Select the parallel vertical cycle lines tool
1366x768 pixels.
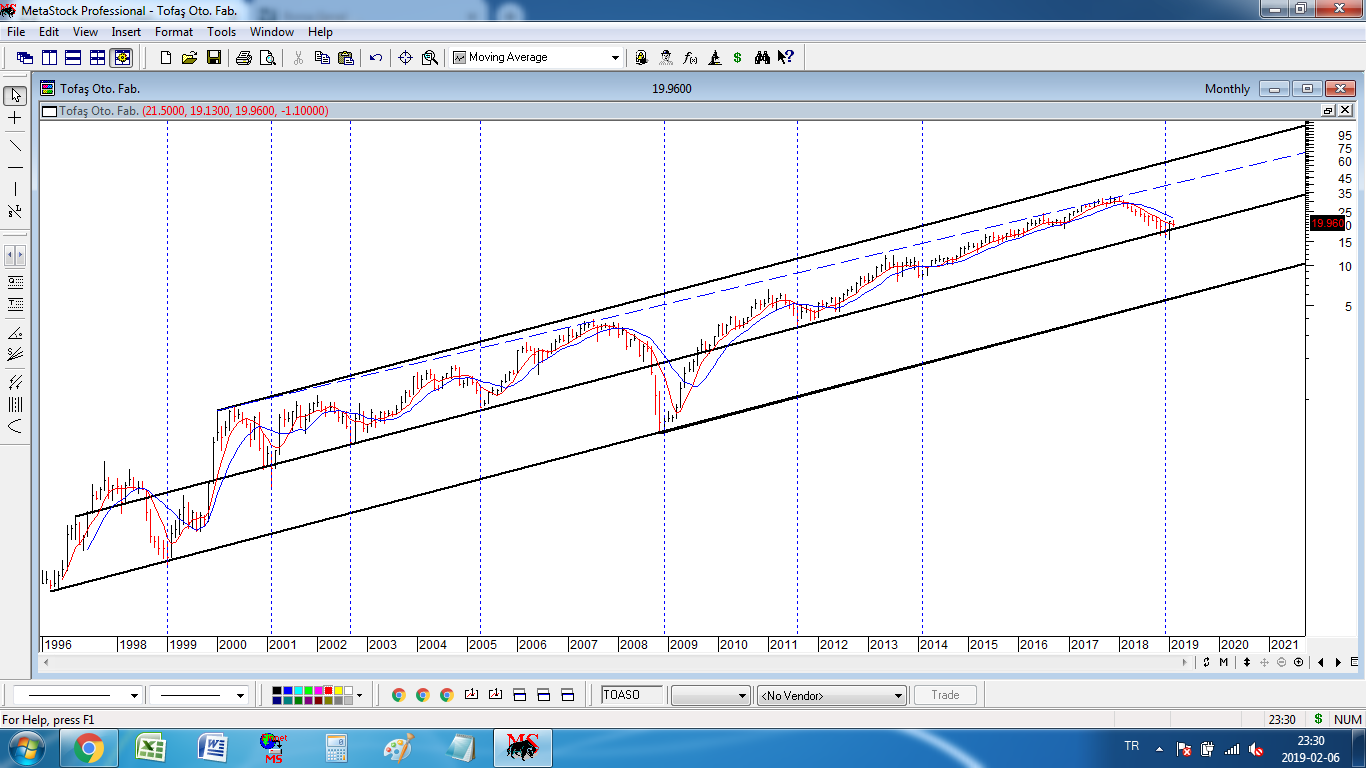pyautogui.click(x=15, y=404)
